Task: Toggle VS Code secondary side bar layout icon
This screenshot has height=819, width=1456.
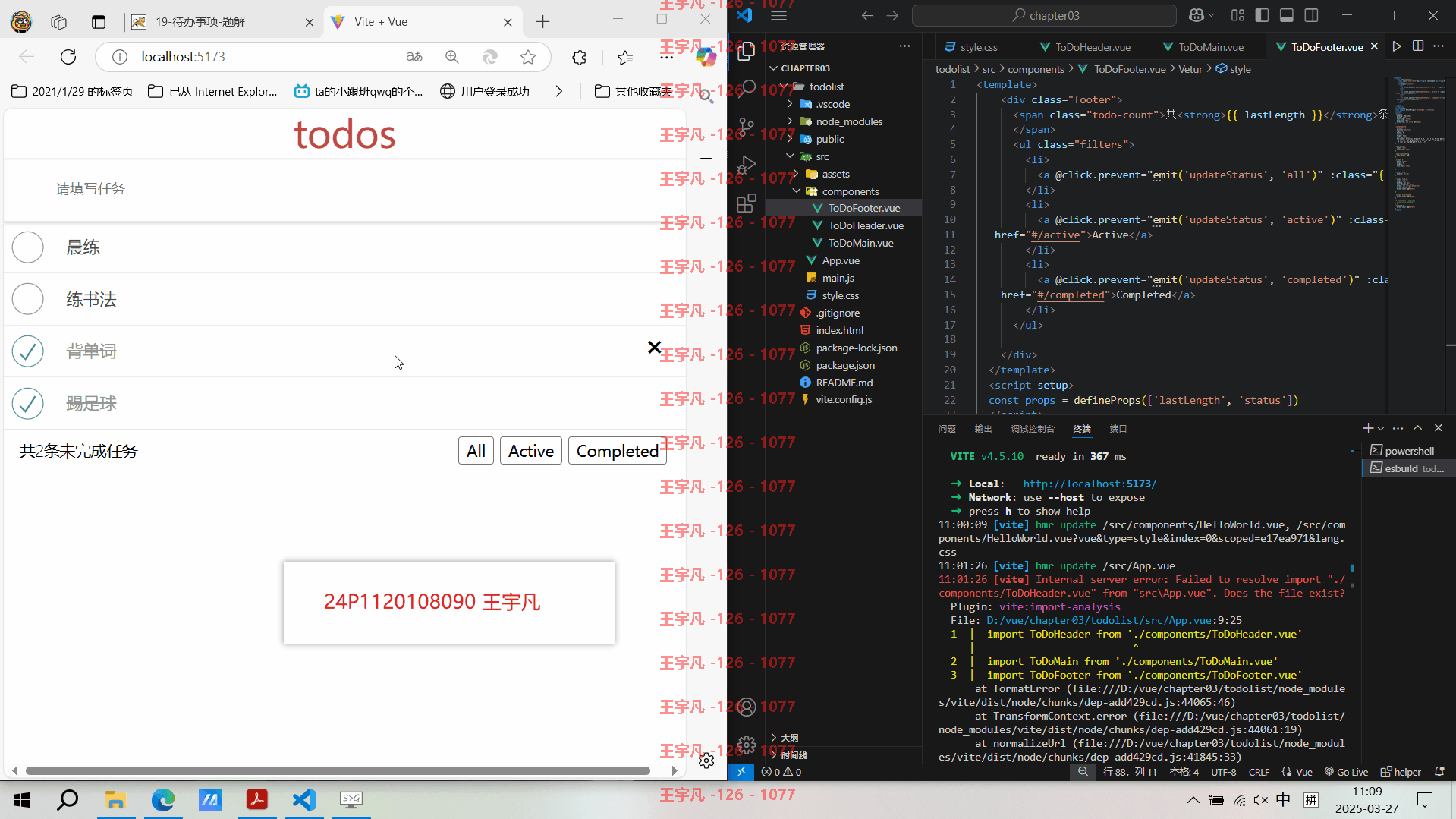Action: [x=1311, y=15]
